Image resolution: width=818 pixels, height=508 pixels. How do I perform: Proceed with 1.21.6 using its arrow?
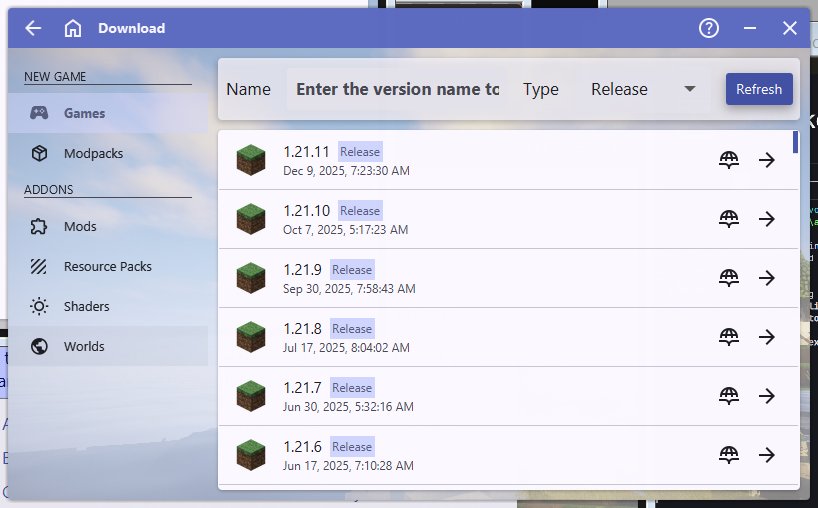767,454
